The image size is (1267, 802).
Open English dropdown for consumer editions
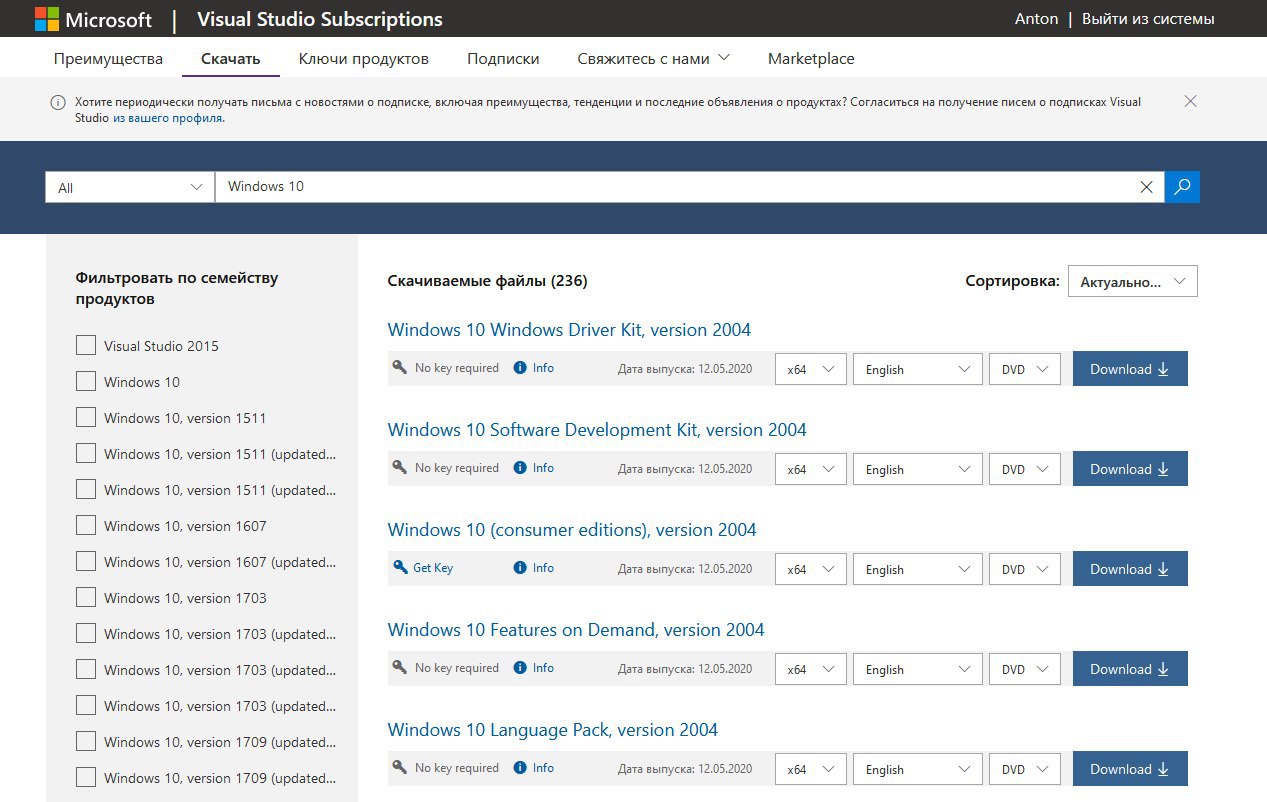(918, 569)
